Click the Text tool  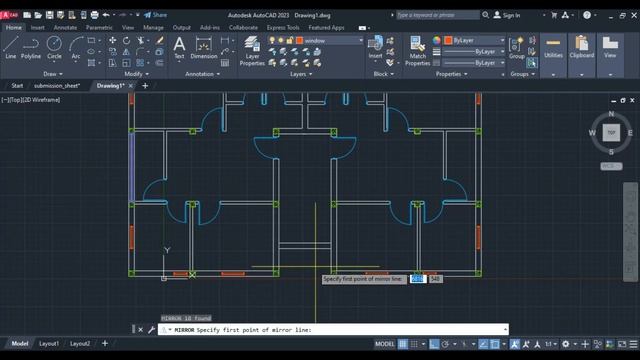(x=179, y=48)
